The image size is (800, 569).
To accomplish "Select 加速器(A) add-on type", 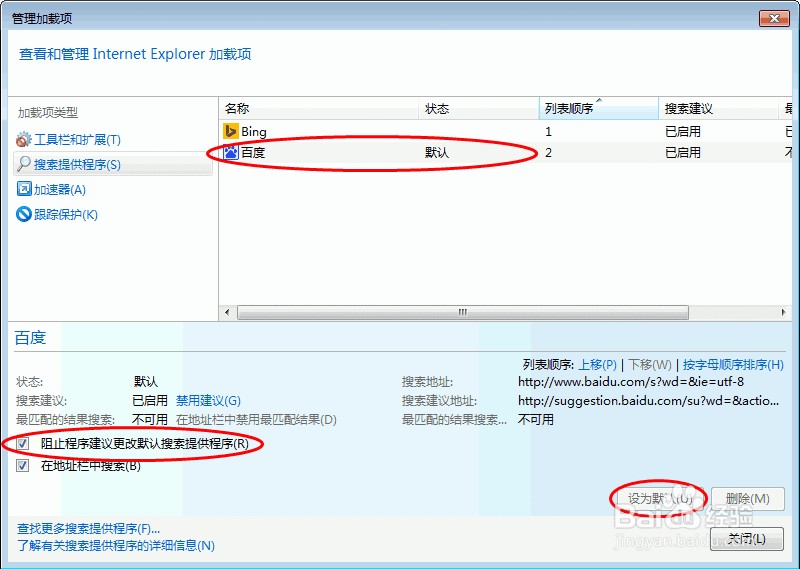I will tap(60, 189).
